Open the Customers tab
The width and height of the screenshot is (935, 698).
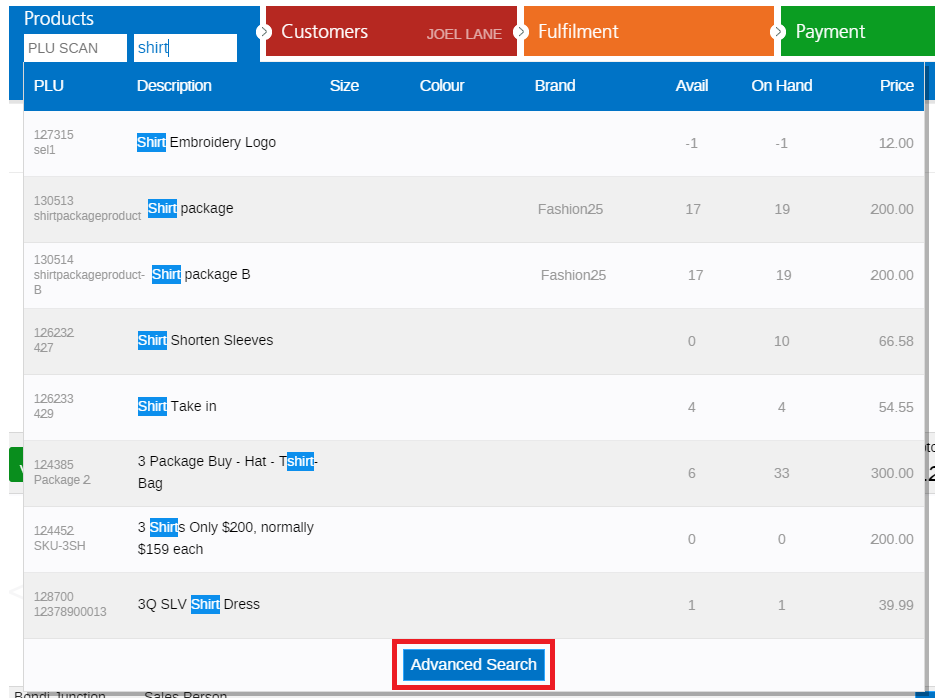click(x=391, y=31)
